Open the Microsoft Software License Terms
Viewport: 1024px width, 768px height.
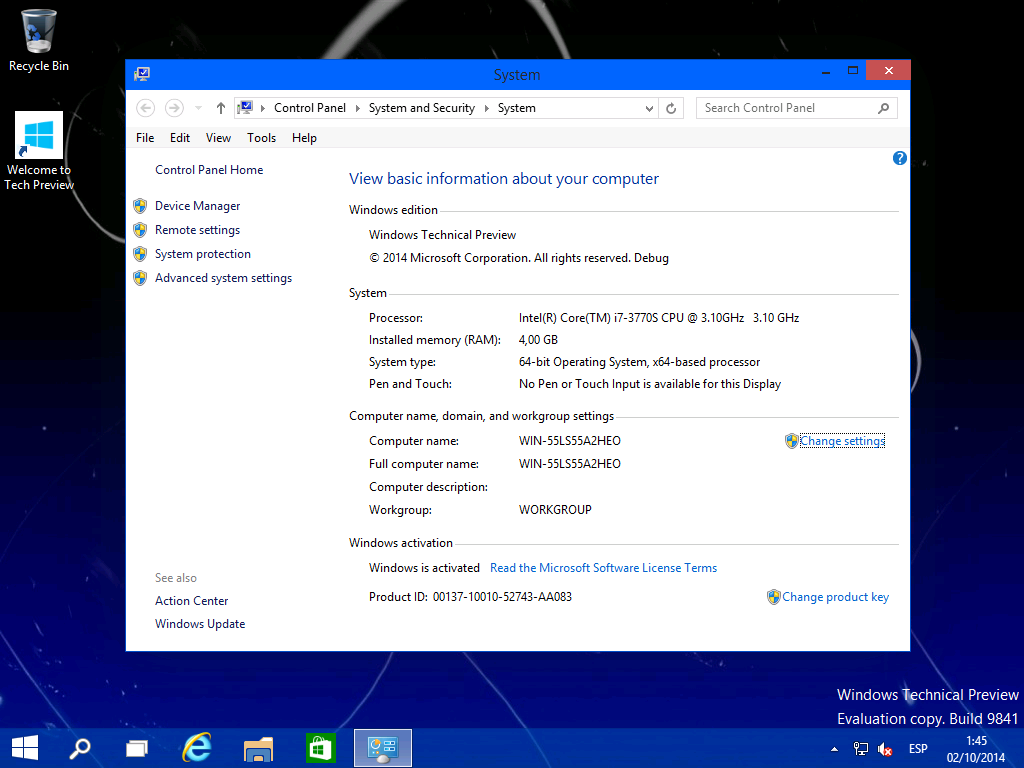[603, 567]
